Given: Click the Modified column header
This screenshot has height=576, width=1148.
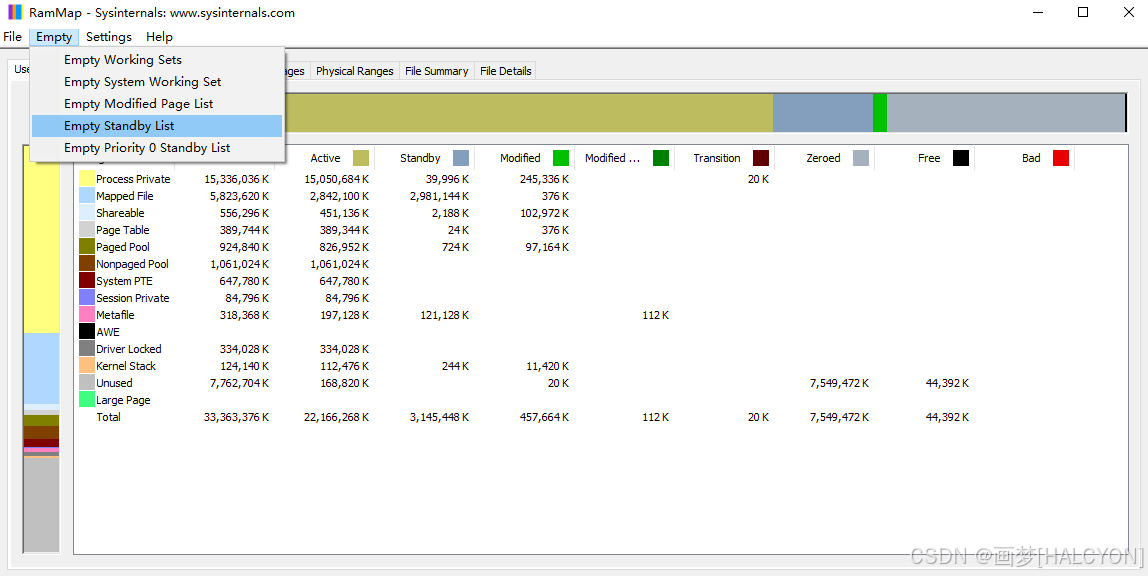Looking at the screenshot, I should click(x=524, y=158).
